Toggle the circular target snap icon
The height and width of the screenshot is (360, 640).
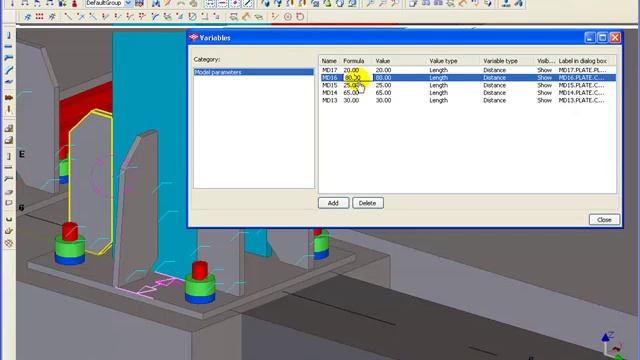[288, 17]
